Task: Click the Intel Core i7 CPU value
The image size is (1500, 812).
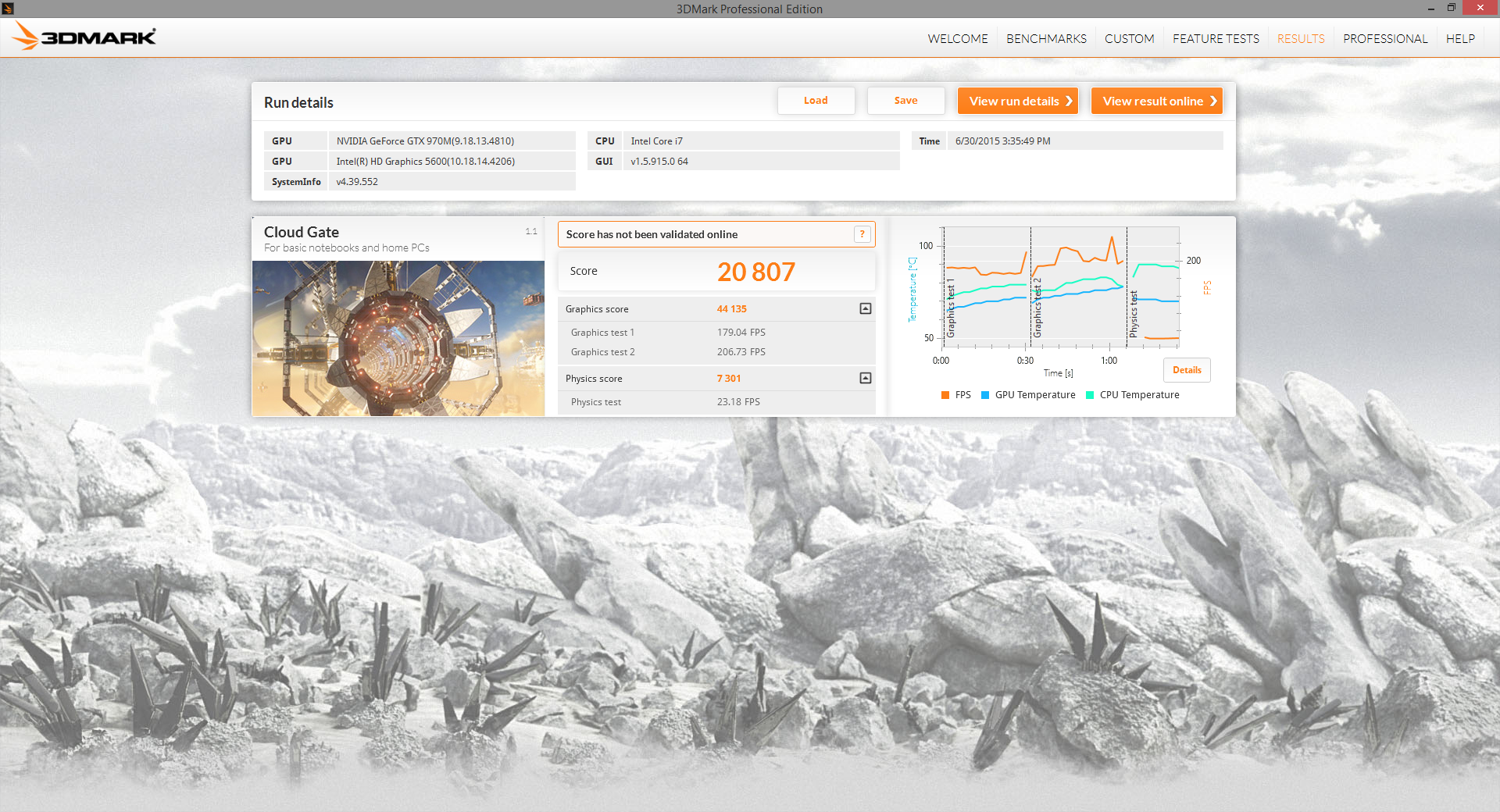Action: tap(762, 141)
